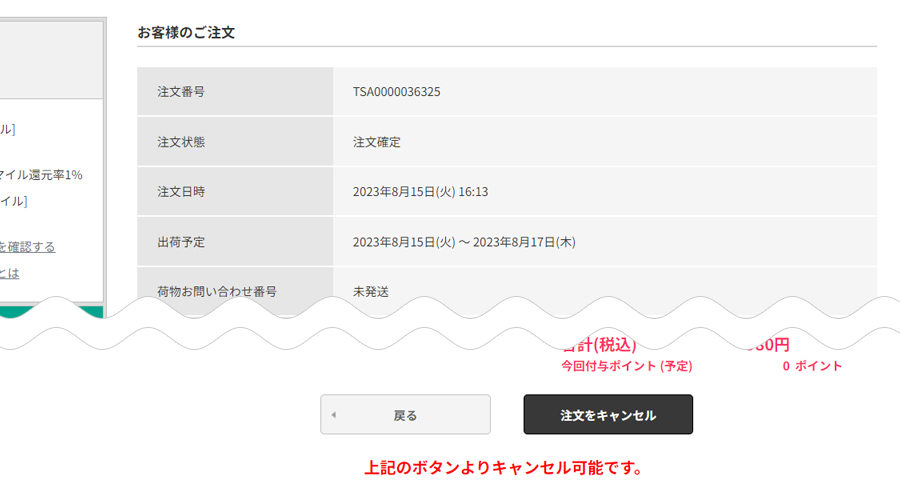Click the 注文番号 row label
900x500 pixels.
(181, 92)
